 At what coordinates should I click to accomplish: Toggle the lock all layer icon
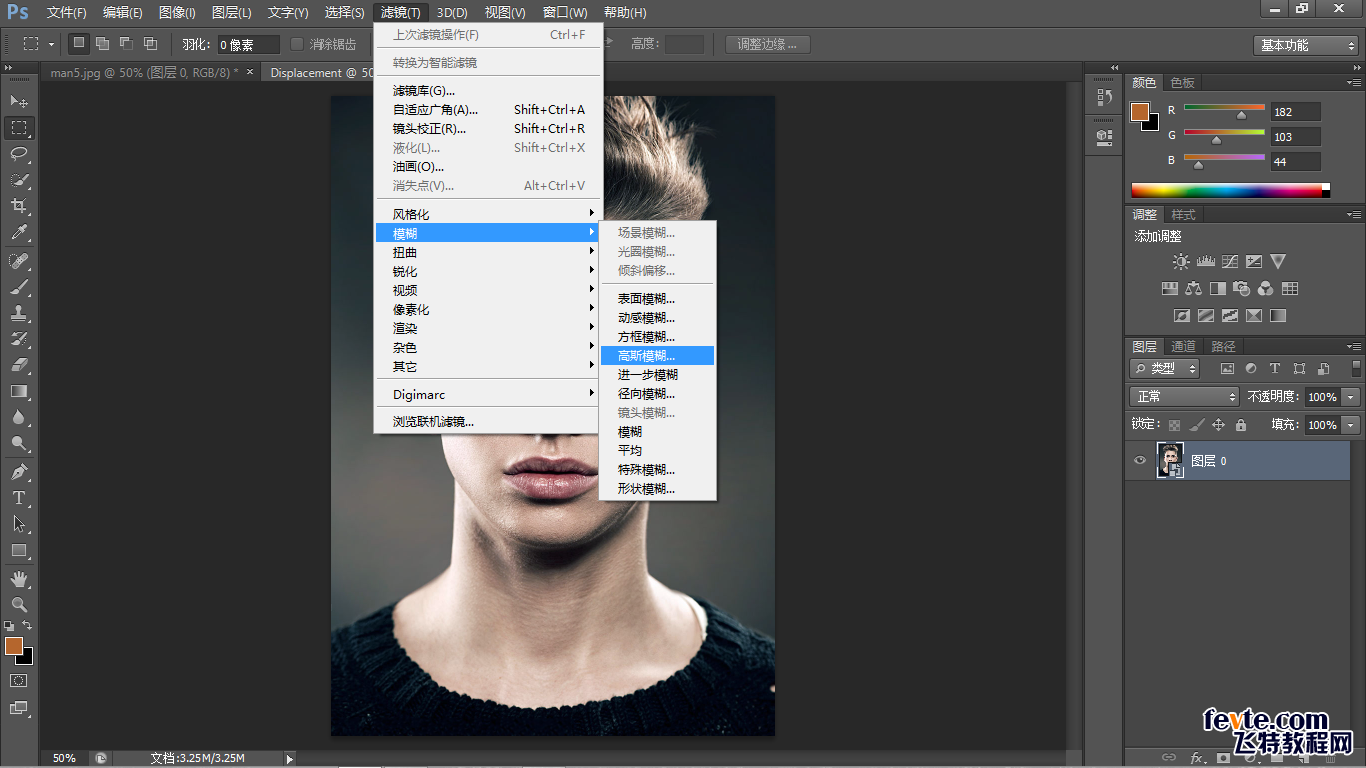pyautogui.click(x=1241, y=425)
